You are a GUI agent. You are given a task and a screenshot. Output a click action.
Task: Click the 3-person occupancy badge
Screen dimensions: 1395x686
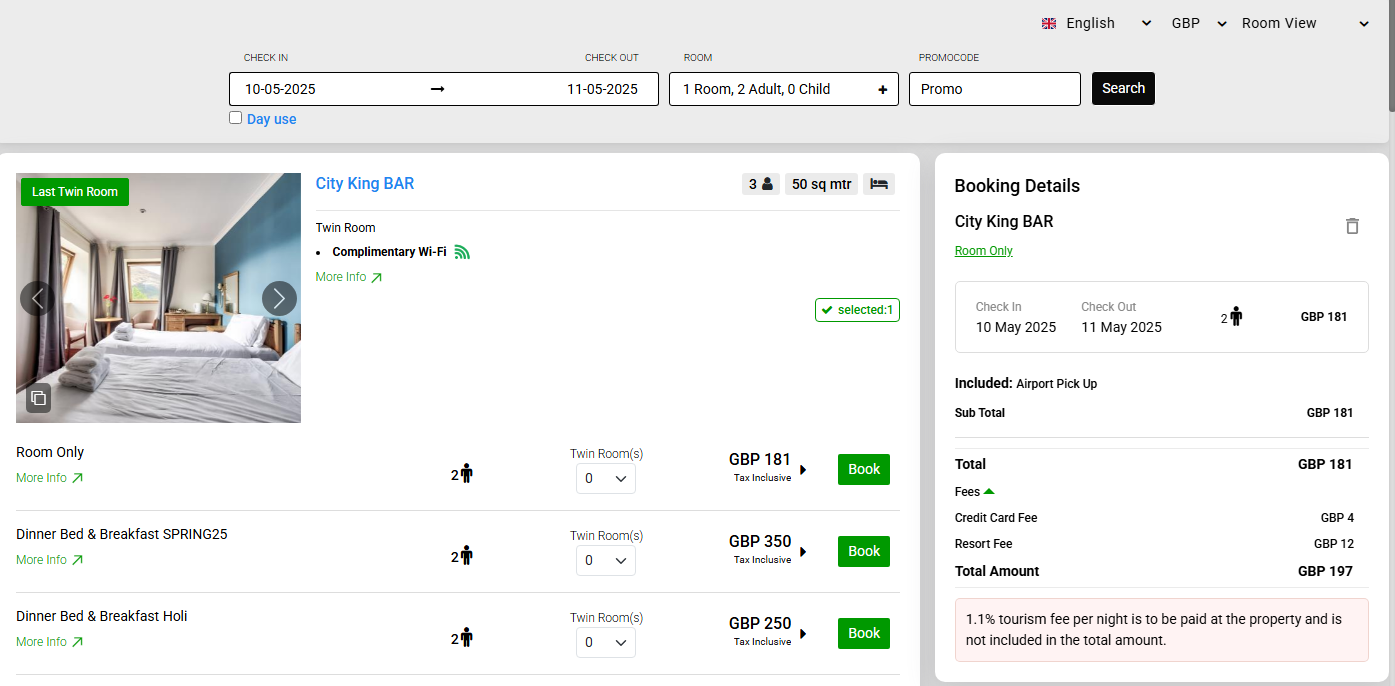tap(761, 184)
